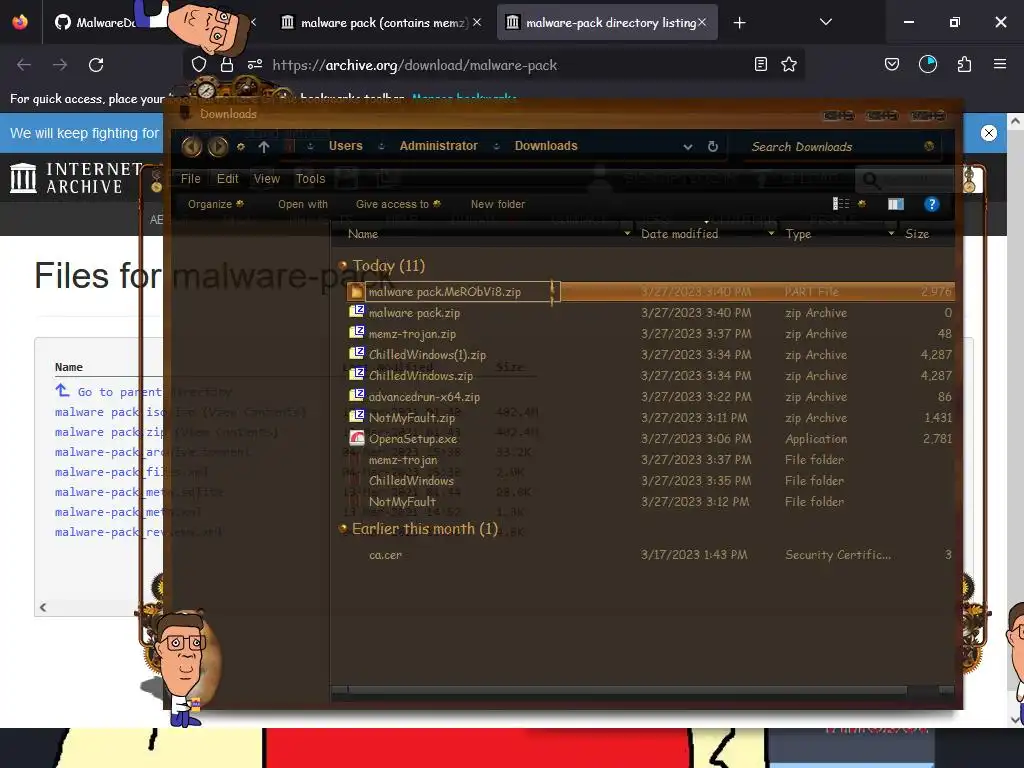The image size is (1024, 768).
Task: Bookmark this page with the star icon
Action: [x=789, y=65]
